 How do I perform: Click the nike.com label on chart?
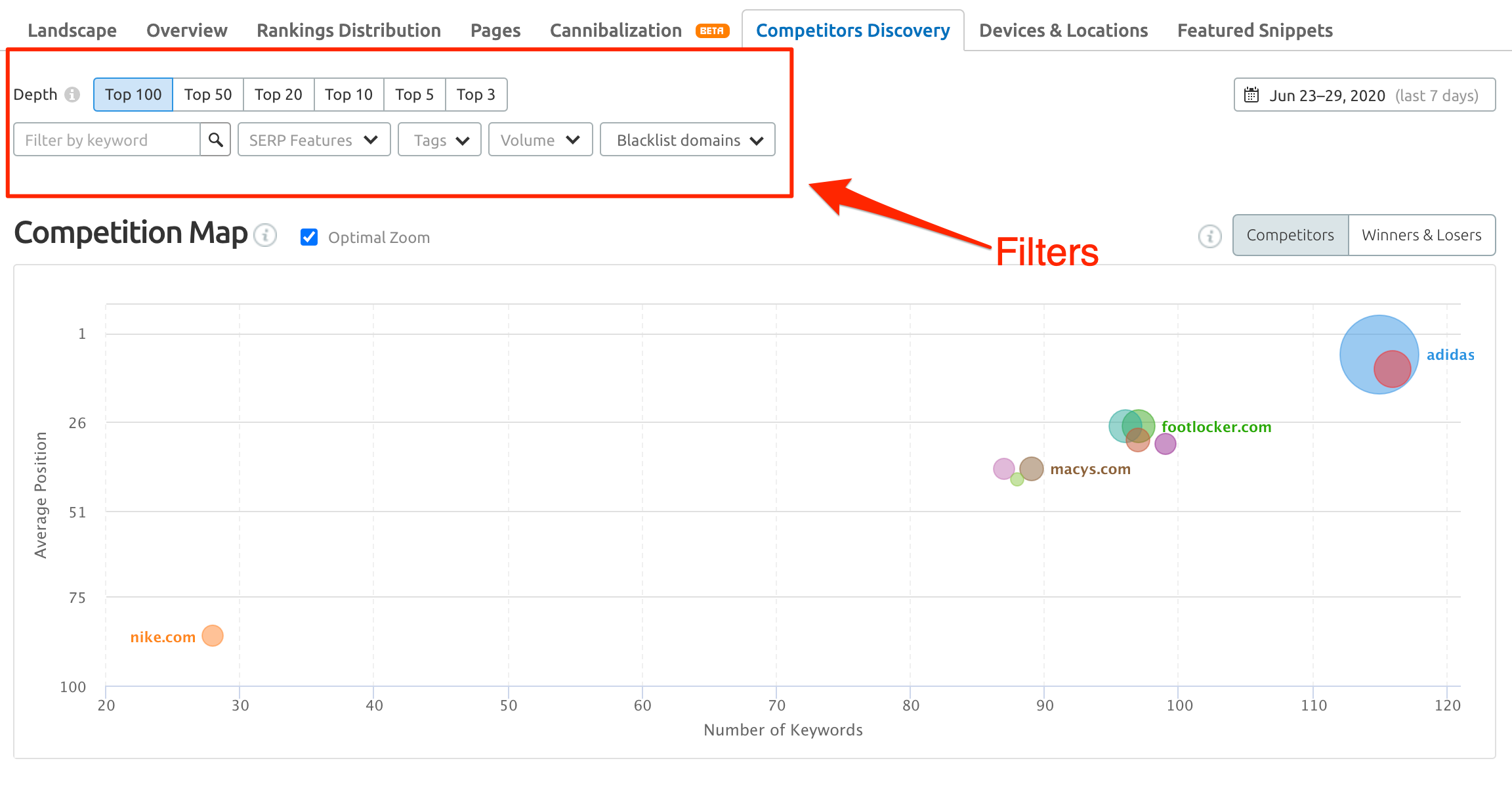point(163,637)
